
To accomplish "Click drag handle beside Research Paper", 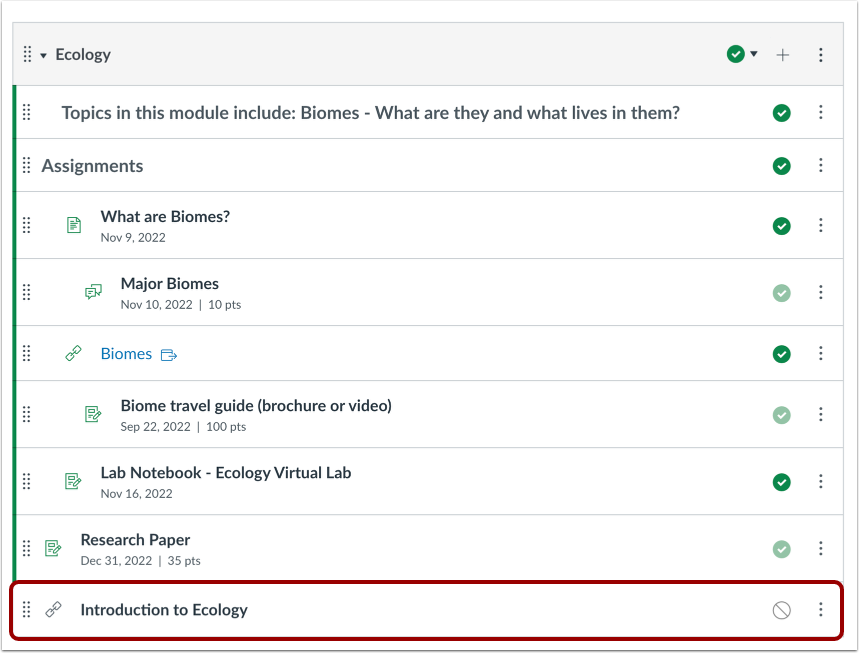I will tap(27, 548).
